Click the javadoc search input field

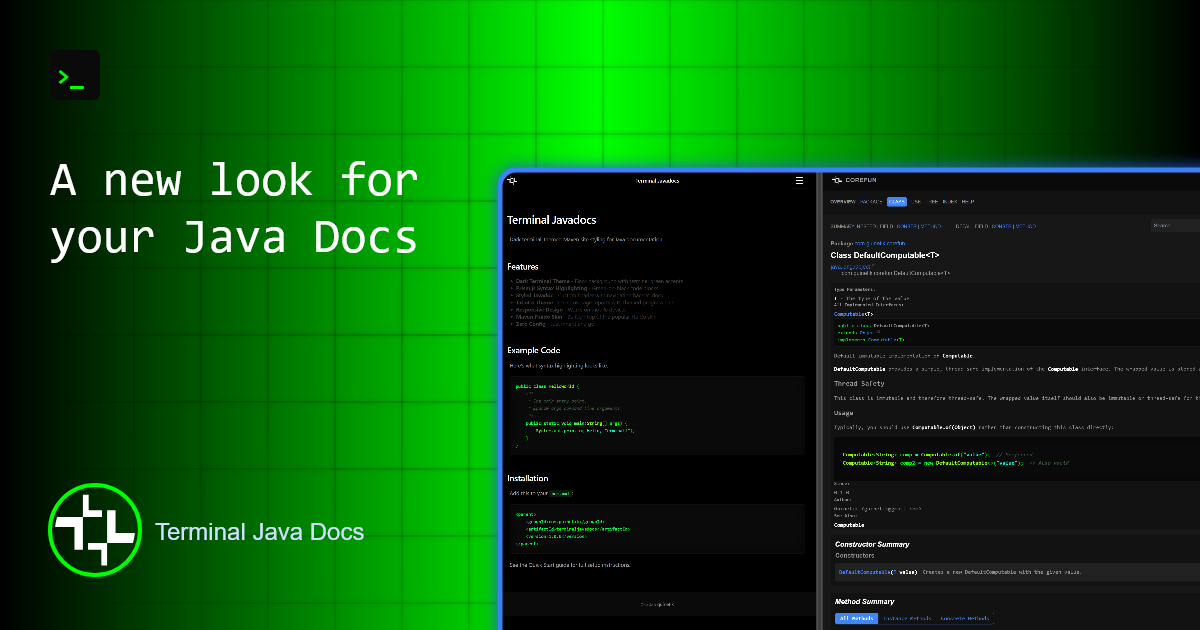pos(1175,226)
